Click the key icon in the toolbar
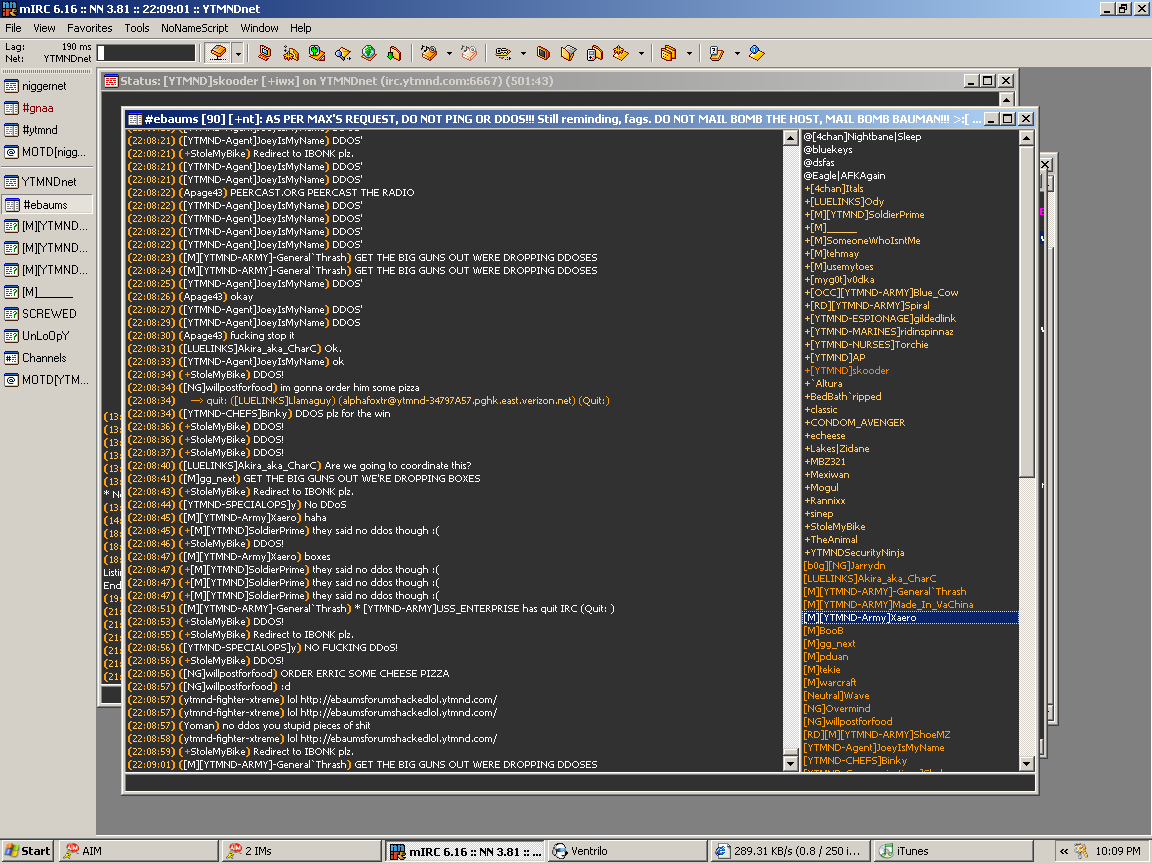 coord(501,53)
